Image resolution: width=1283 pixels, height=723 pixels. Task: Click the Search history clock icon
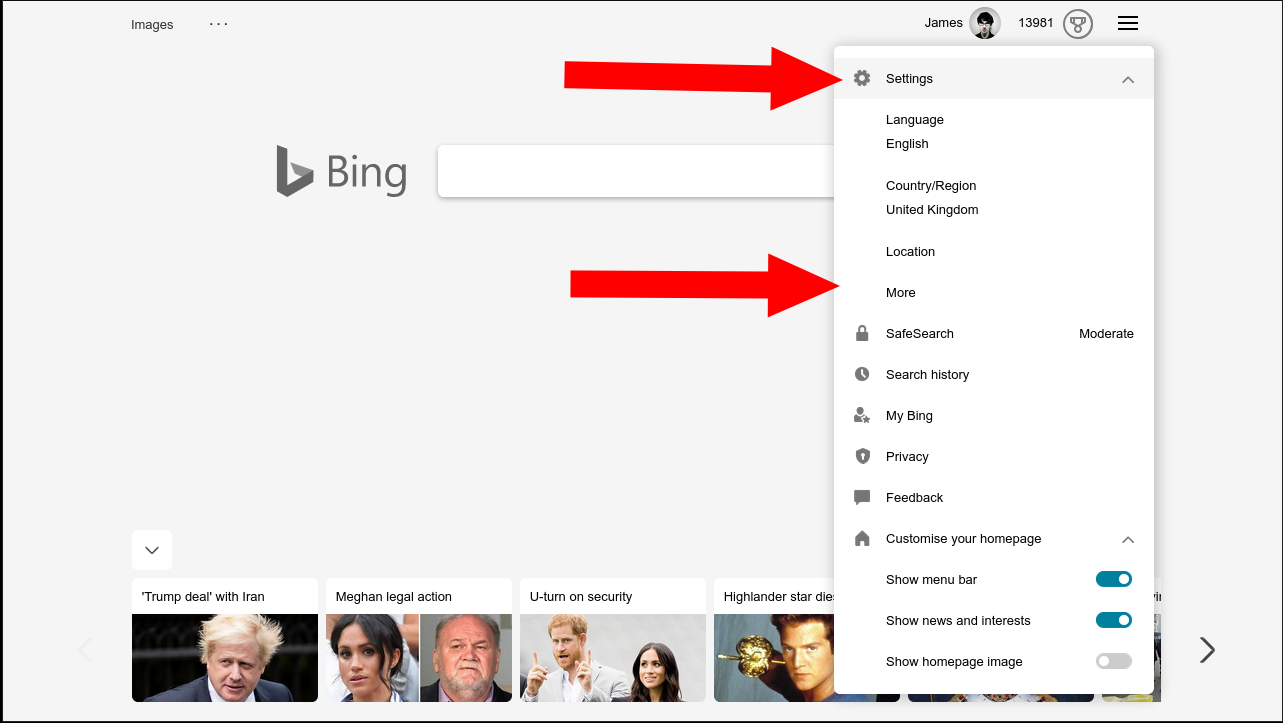tap(862, 374)
